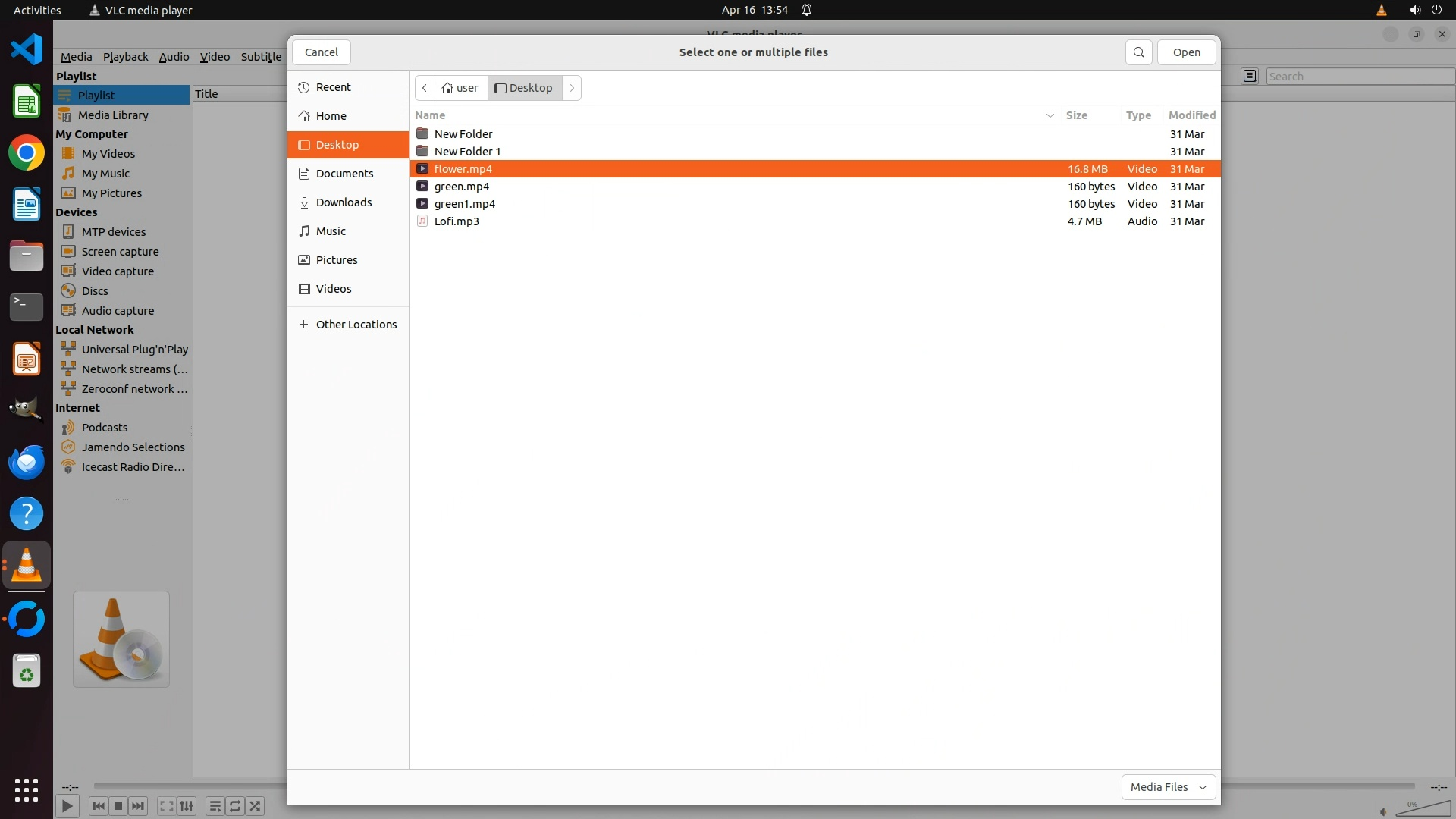The image size is (1456, 819).
Task: Toggle the fullscreen video button
Action: (x=166, y=806)
